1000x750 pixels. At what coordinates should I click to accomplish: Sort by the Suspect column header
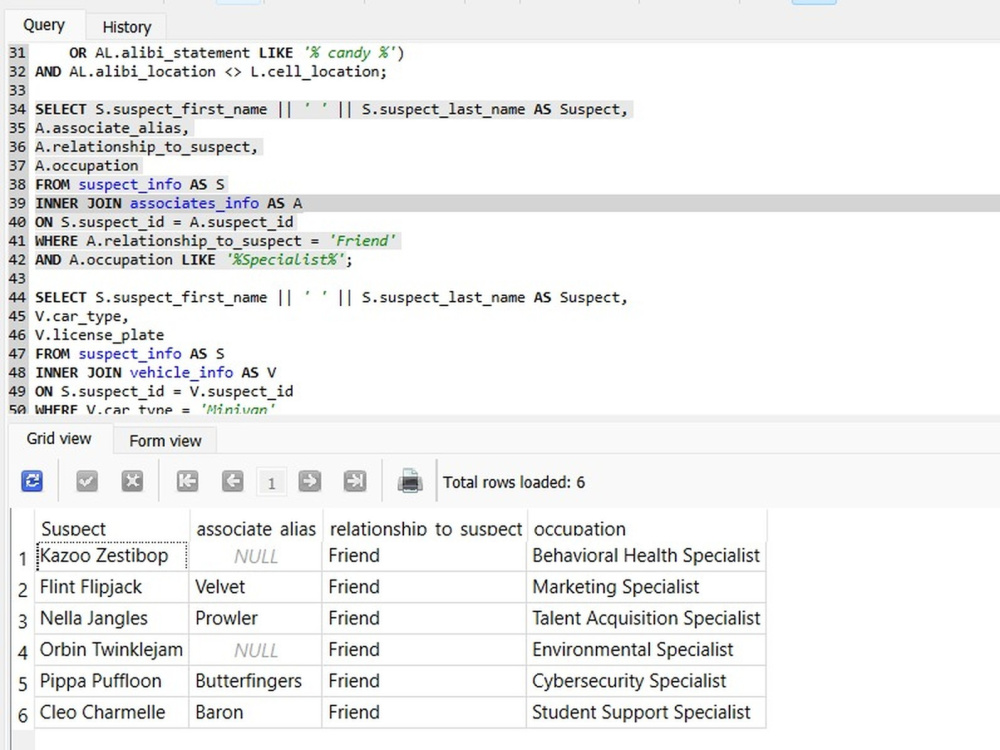point(112,528)
